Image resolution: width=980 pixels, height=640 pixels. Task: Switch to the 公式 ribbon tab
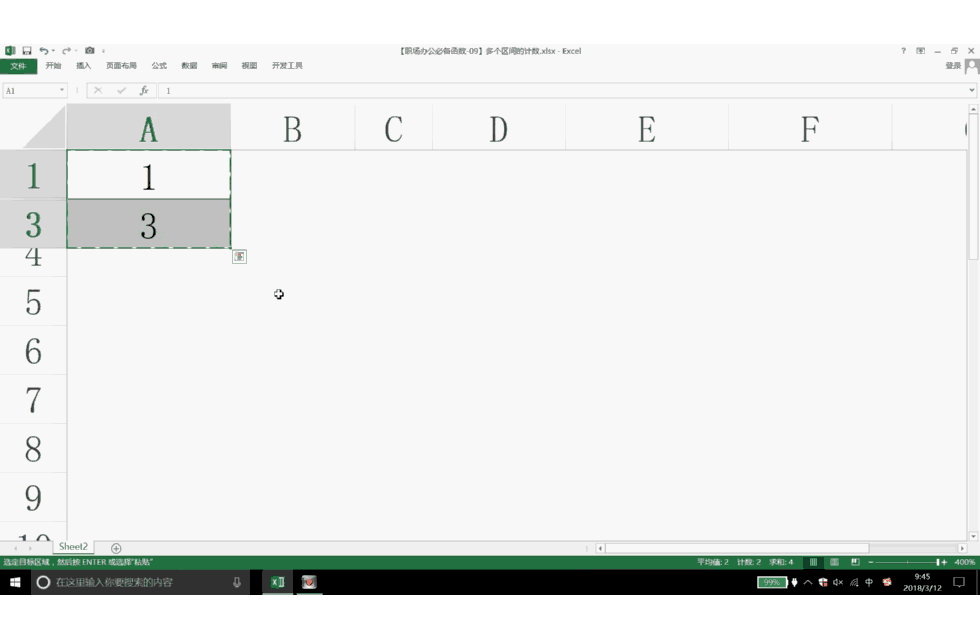pyautogui.click(x=159, y=66)
